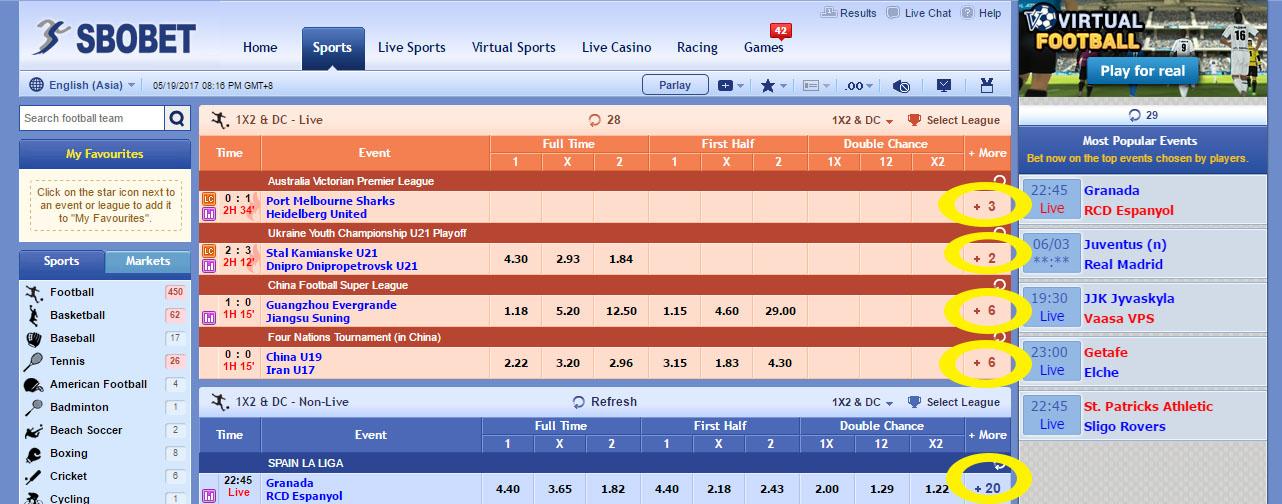Image resolution: width=1282 pixels, height=504 pixels.
Task: Choose Cricket in sports list
Action: 105,476
